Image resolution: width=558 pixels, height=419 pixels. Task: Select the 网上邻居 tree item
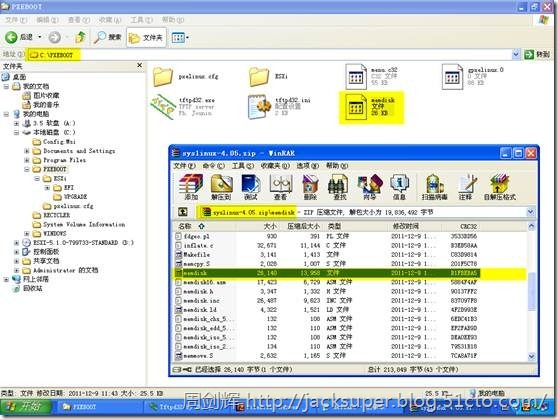pyautogui.click(x=31, y=279)
